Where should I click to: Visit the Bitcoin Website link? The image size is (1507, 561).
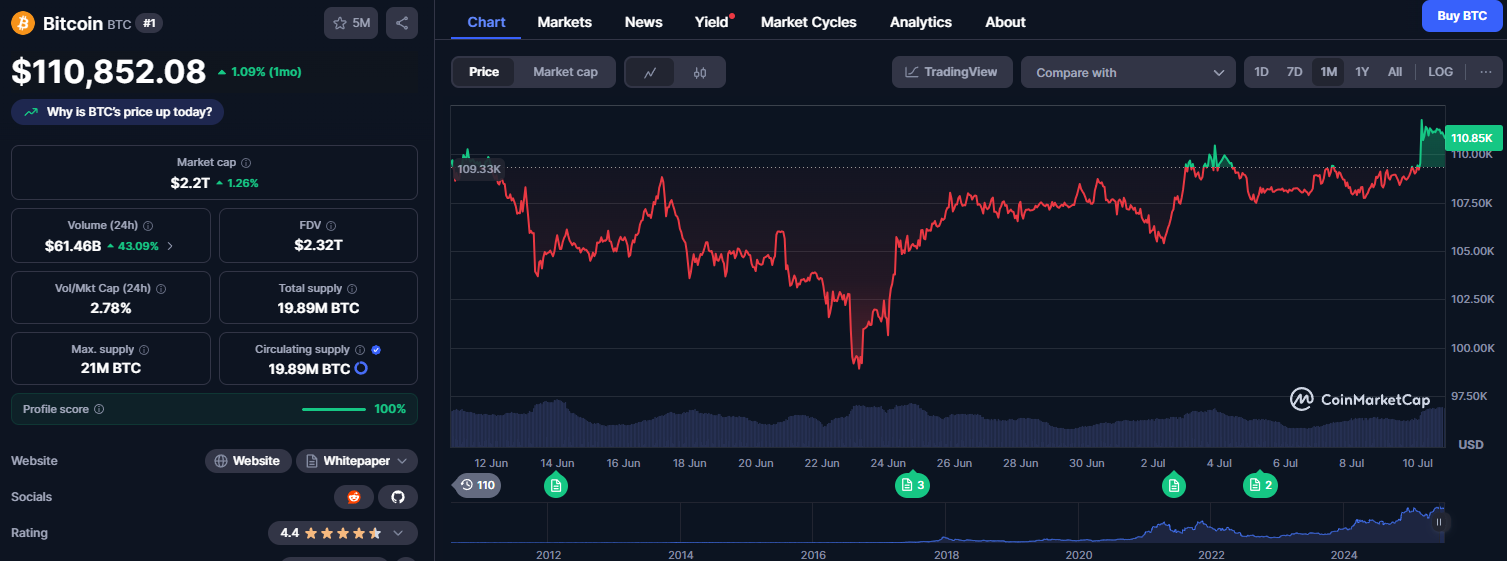[249, 461]
